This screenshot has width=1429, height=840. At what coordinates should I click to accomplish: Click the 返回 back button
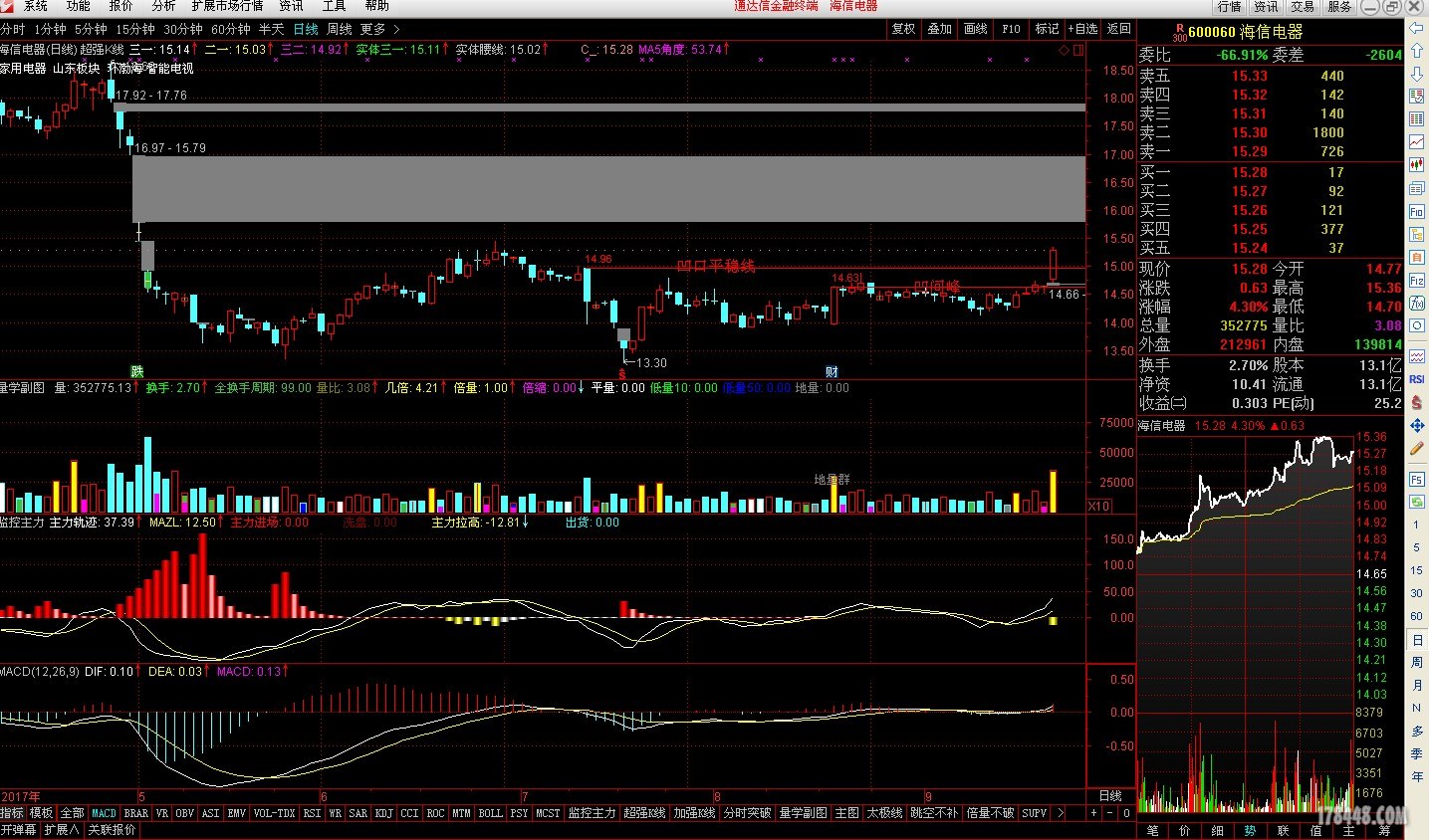click(x=1119, y=29)
